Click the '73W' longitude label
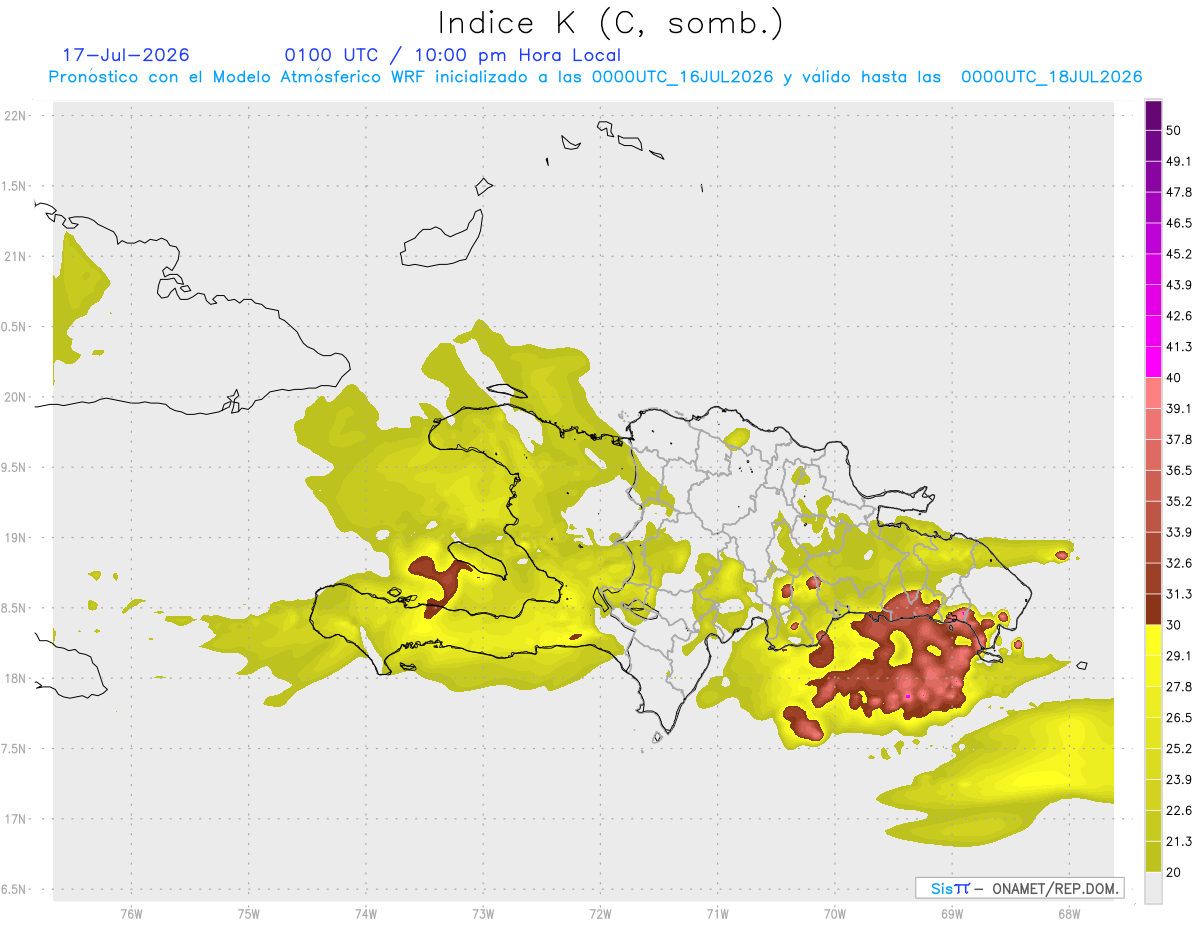This screenshot has width=1200, height=927. click(483, 913)
